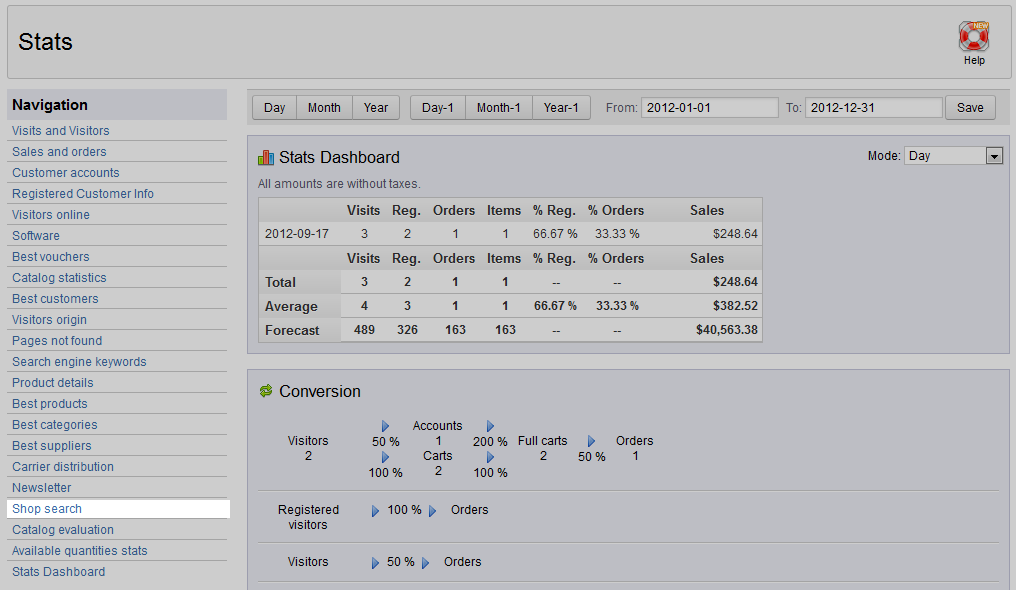Click the Average row label
The image size is (1016, 590).
291,306
